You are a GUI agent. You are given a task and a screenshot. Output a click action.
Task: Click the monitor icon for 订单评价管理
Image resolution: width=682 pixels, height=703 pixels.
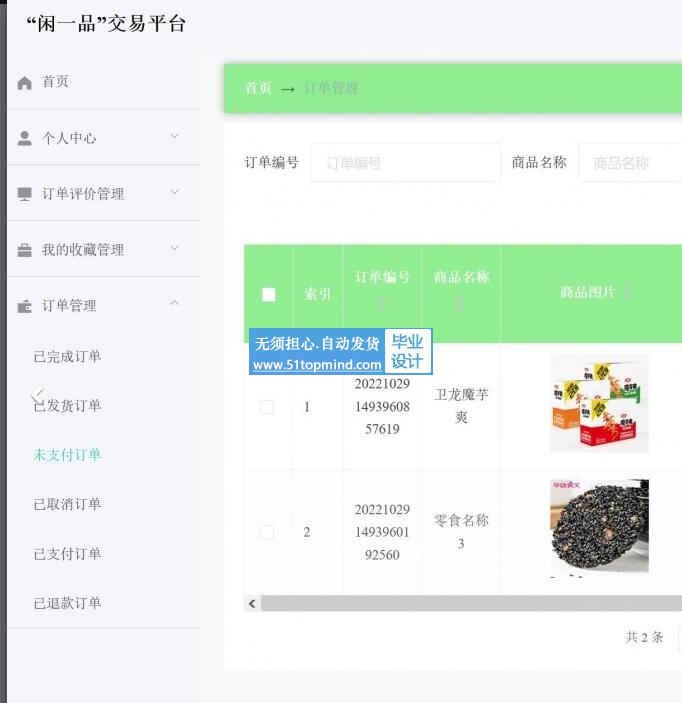tap(24, 194)
